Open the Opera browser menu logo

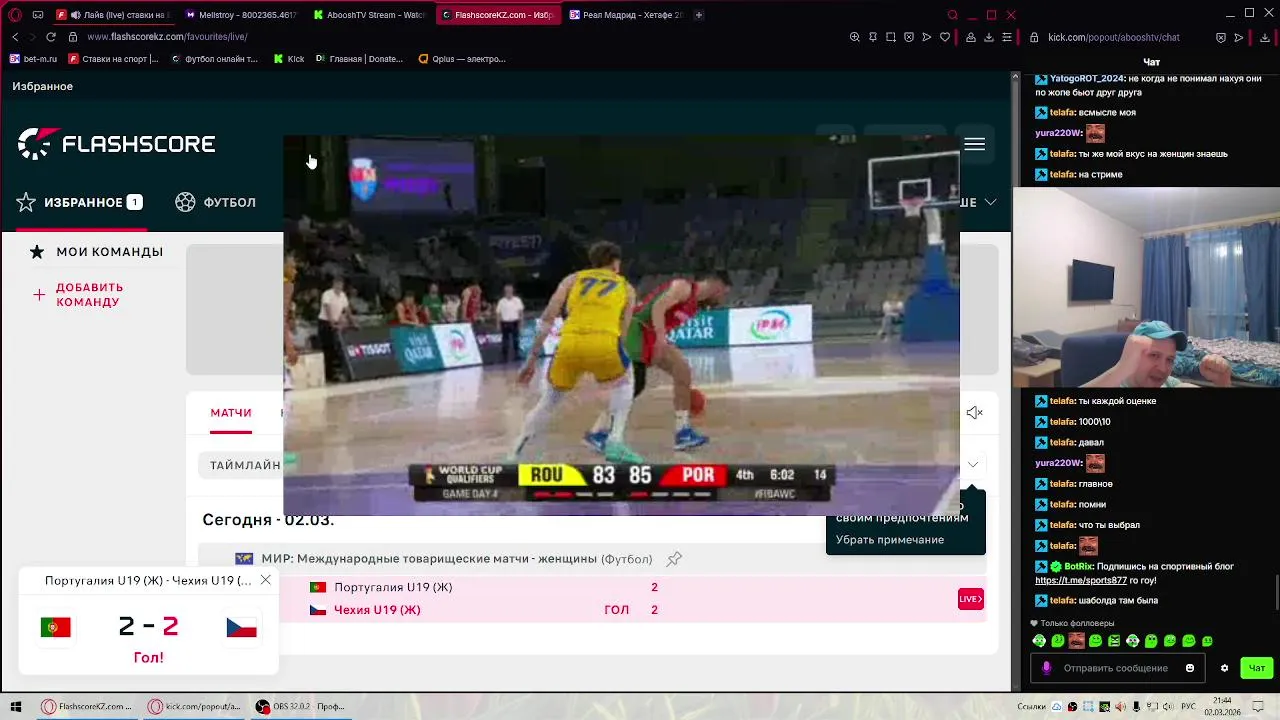click(14, 15)
